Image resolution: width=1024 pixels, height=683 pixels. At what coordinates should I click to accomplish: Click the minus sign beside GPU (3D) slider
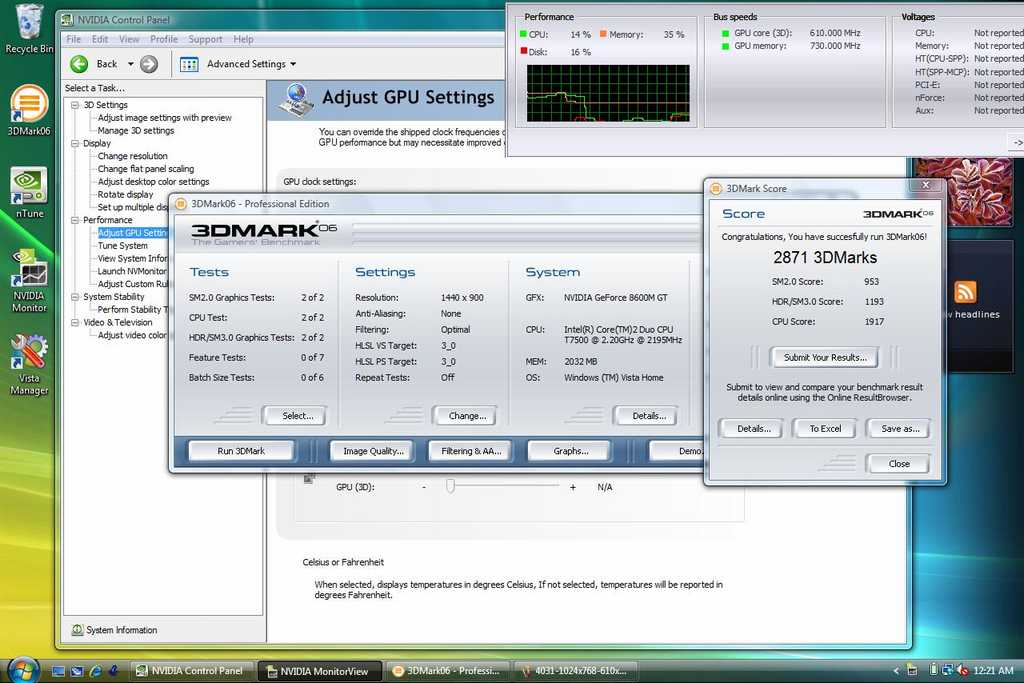point(424,487)
